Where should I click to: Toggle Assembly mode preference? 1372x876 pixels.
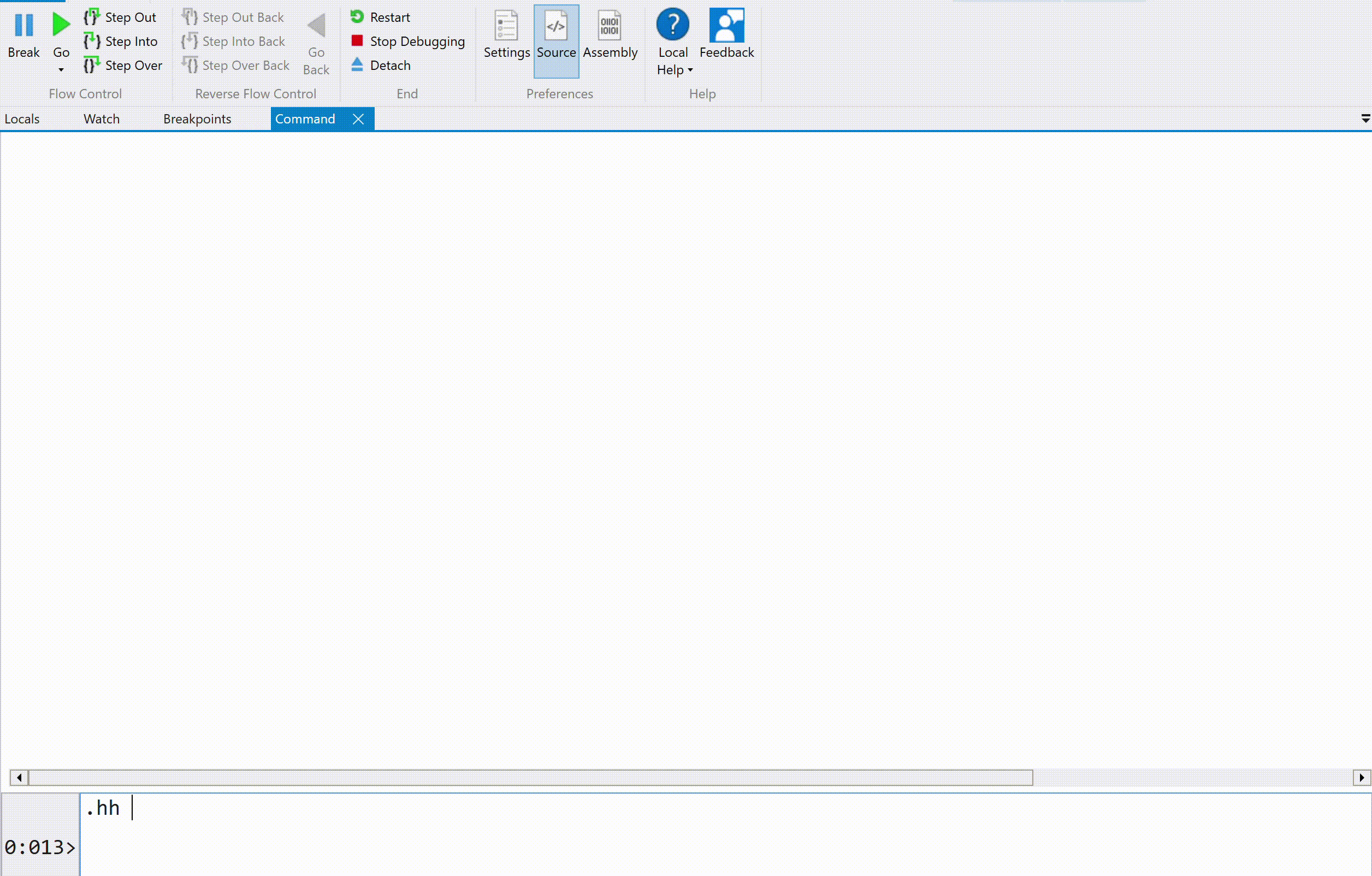[x=610, y=26]
